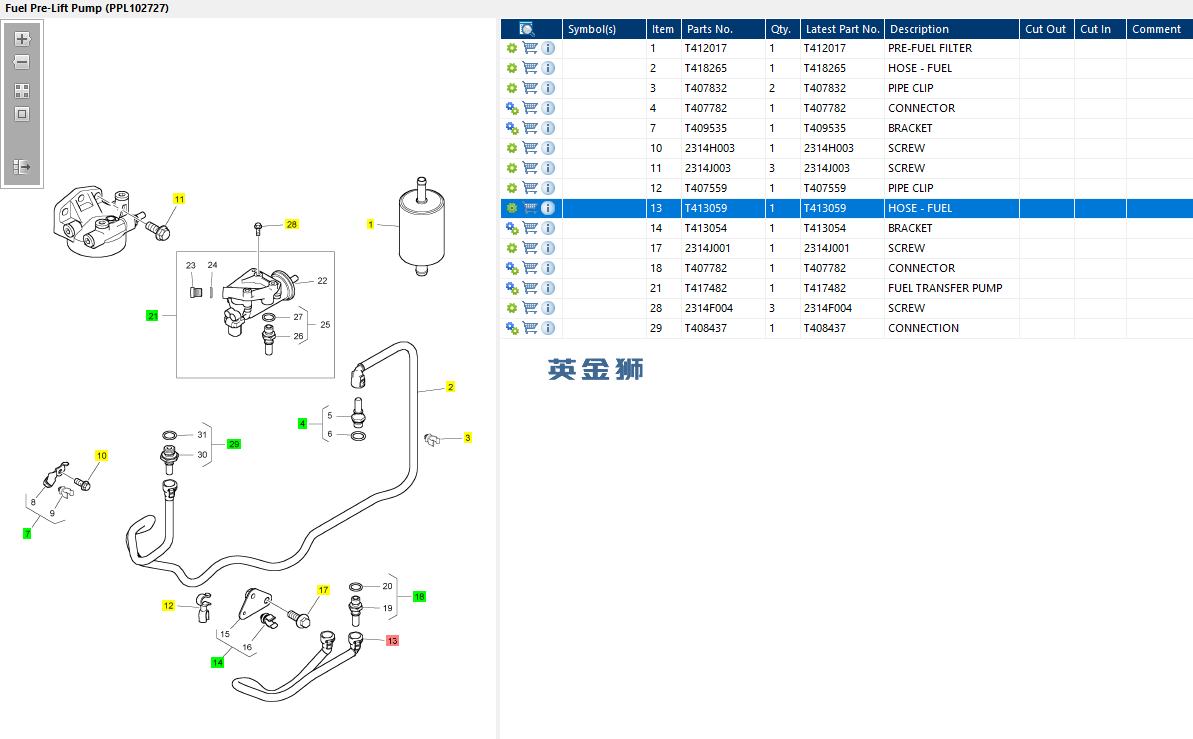Image resolution: width=1193 pixels, height=739 pixels.
Task: Click the Qty. column header
Action: coord(782,29)
